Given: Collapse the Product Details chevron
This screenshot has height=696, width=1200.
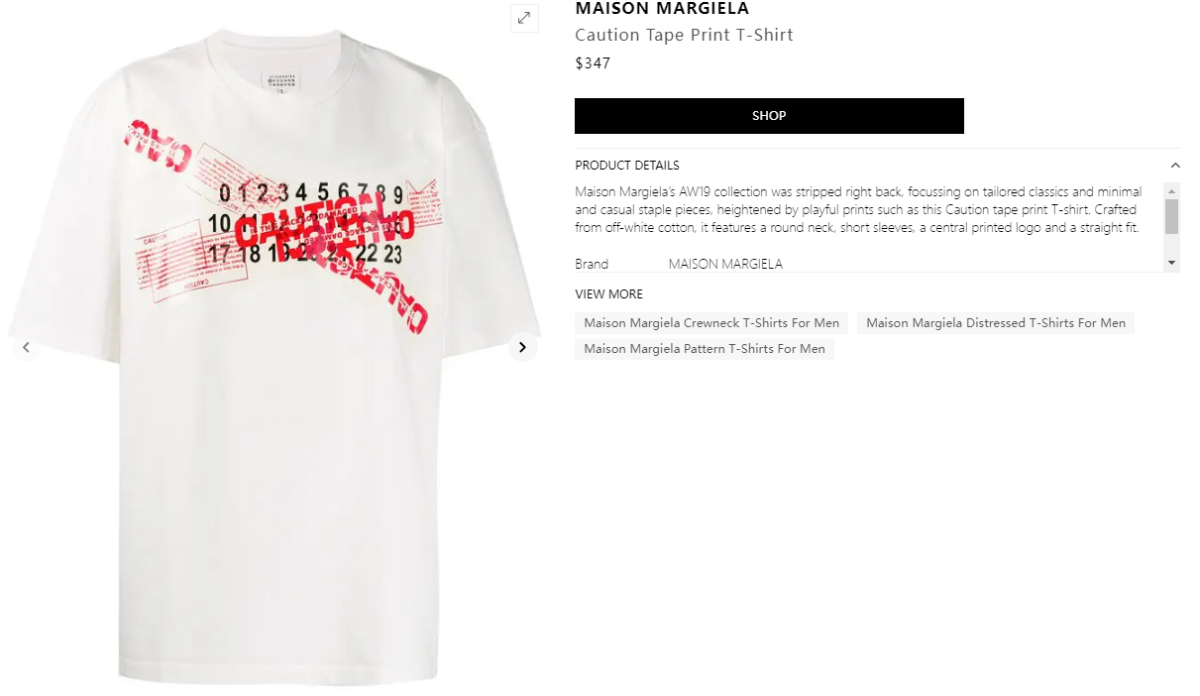Looking at the screenshot, I should pyautogui.click(x=1175, y=166).
